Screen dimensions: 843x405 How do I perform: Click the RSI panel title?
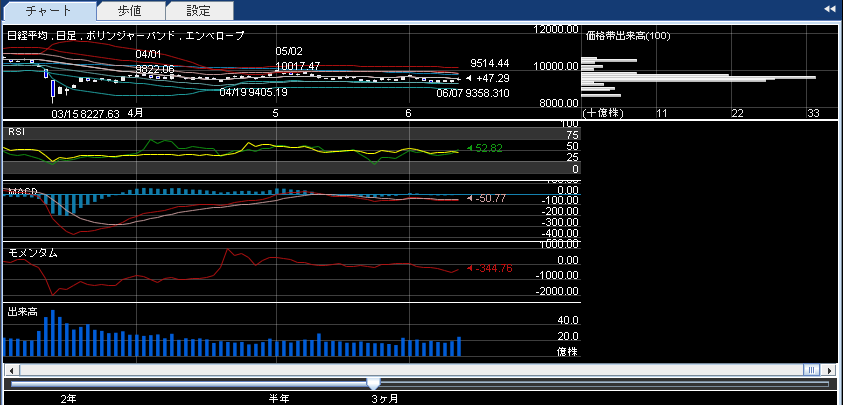tap(17, 132)
